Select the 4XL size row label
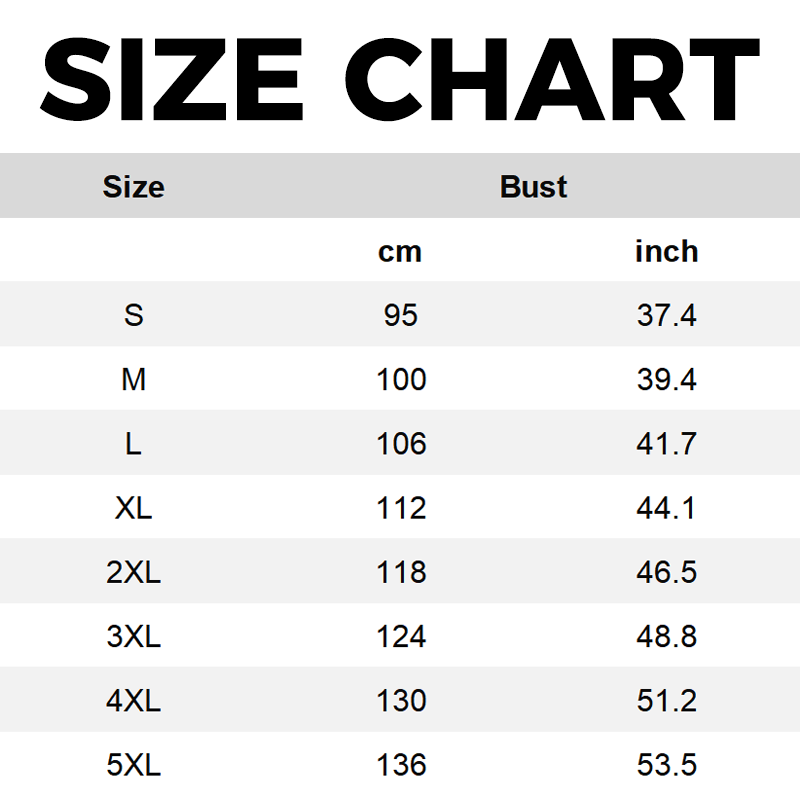 (134, 701)
